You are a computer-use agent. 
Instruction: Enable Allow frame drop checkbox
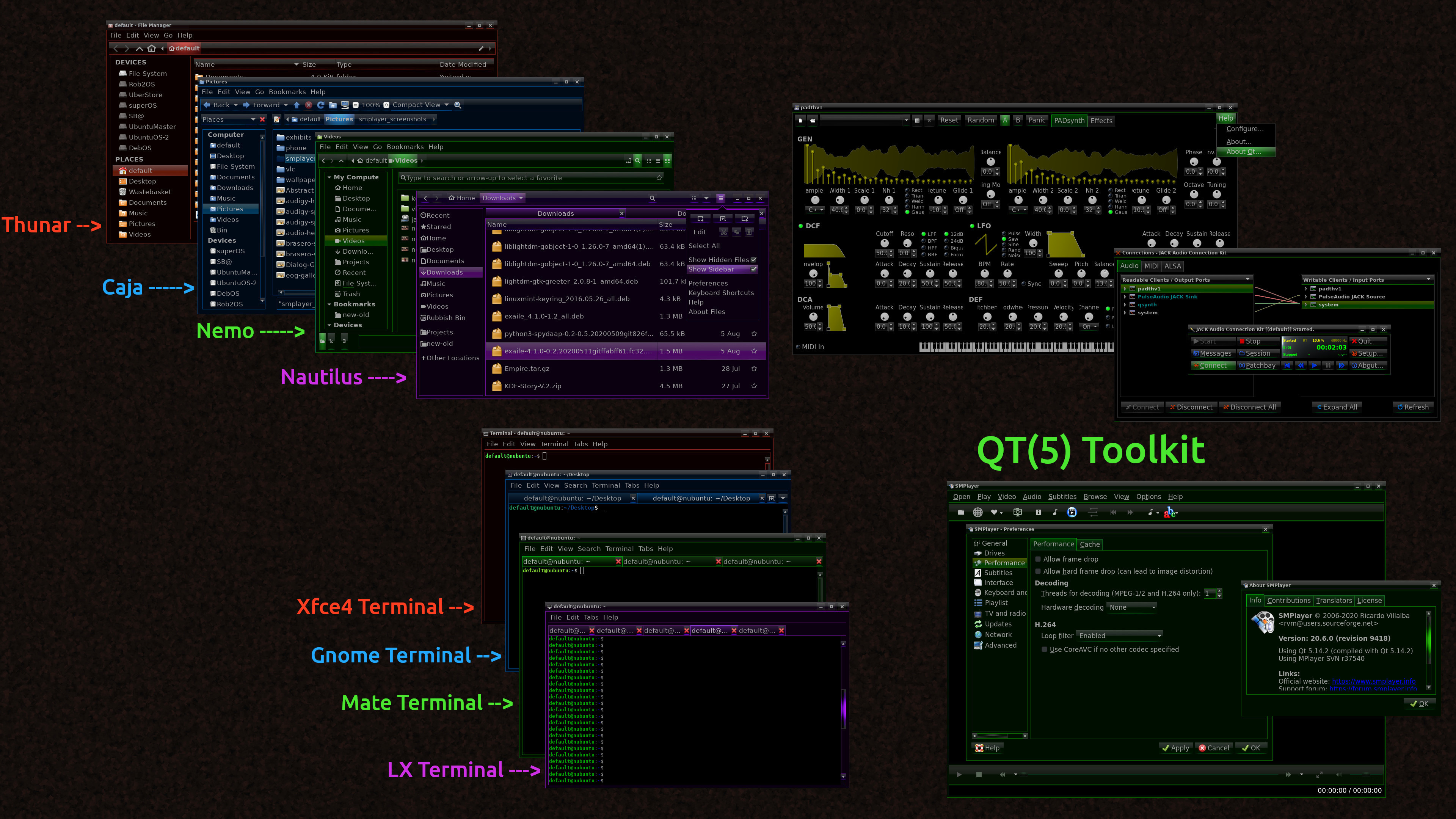pos(1038,560)
